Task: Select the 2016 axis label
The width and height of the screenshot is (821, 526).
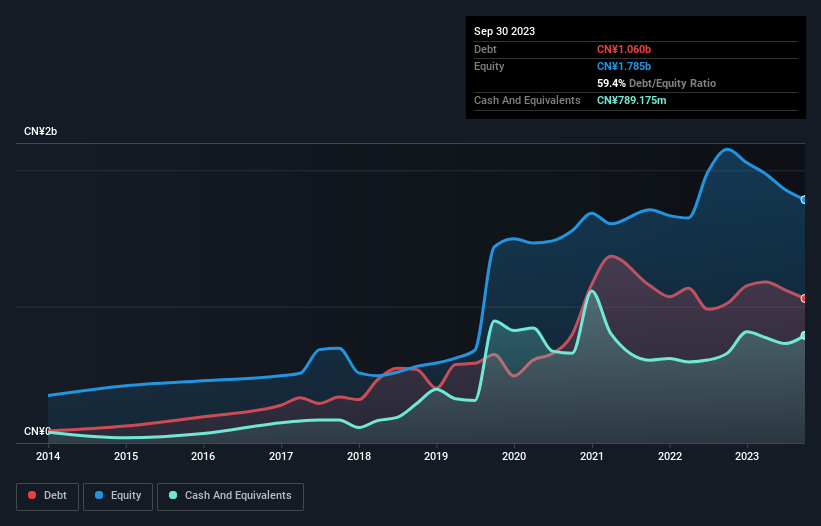Action: (x=203, y=456)
